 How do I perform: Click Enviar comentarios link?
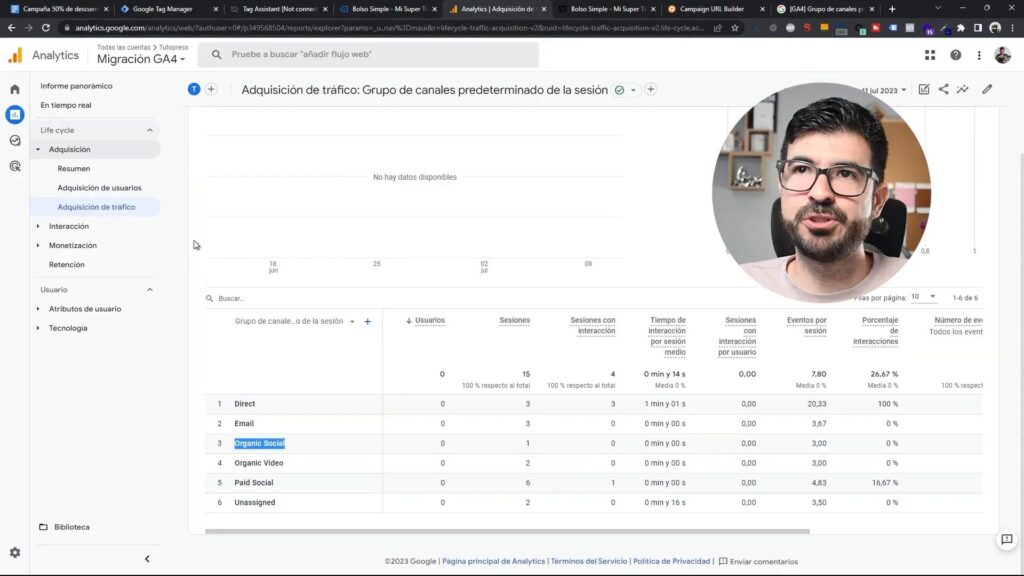point(758,562)
